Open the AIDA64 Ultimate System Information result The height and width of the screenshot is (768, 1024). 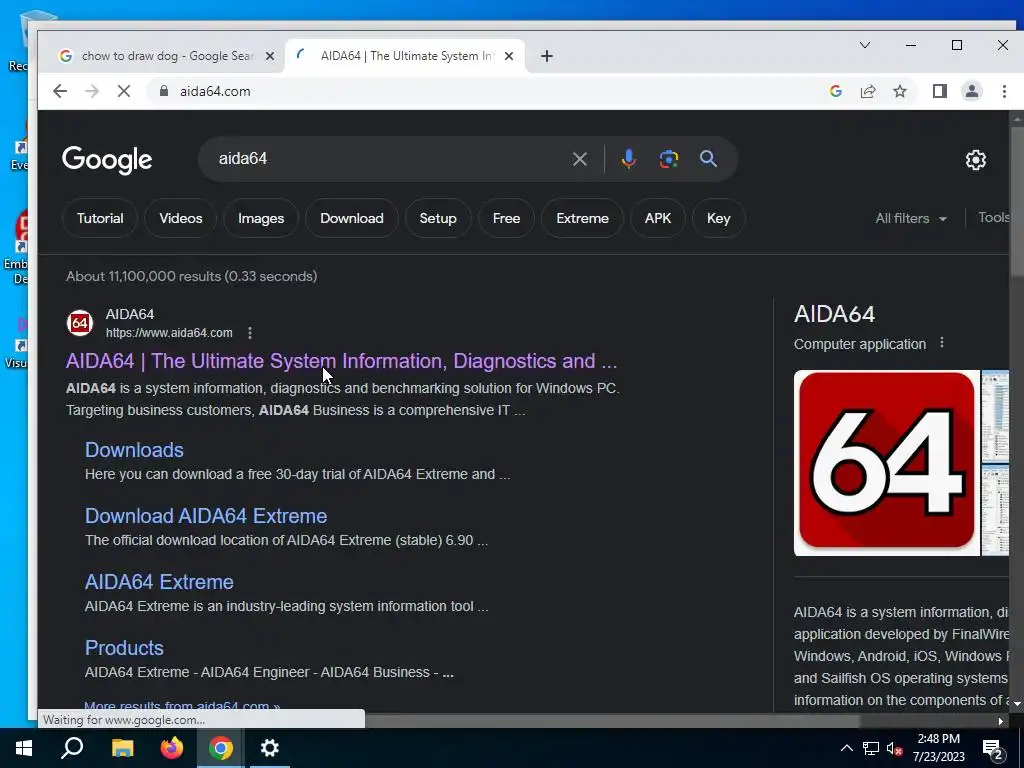point(341,361)
